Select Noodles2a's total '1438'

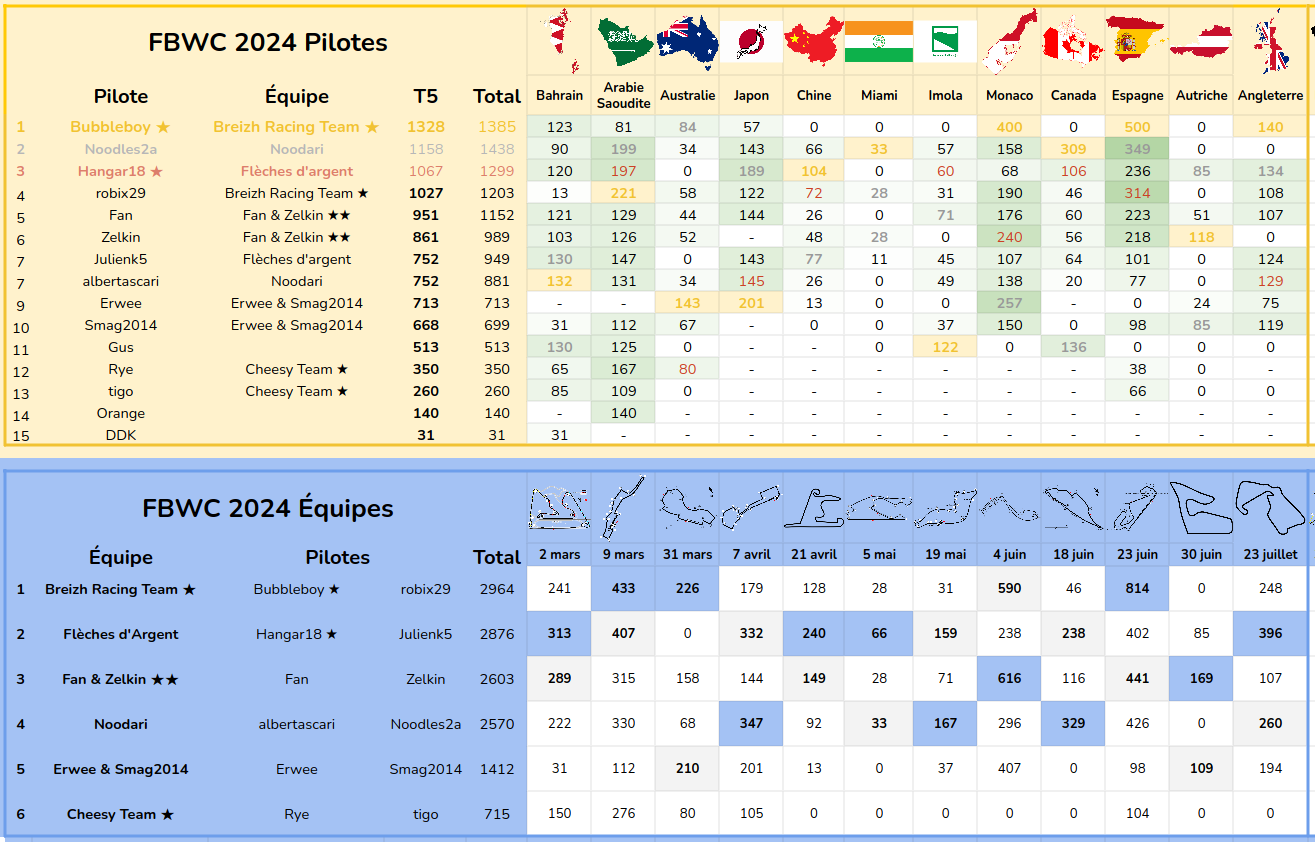(x=496, y=149)
